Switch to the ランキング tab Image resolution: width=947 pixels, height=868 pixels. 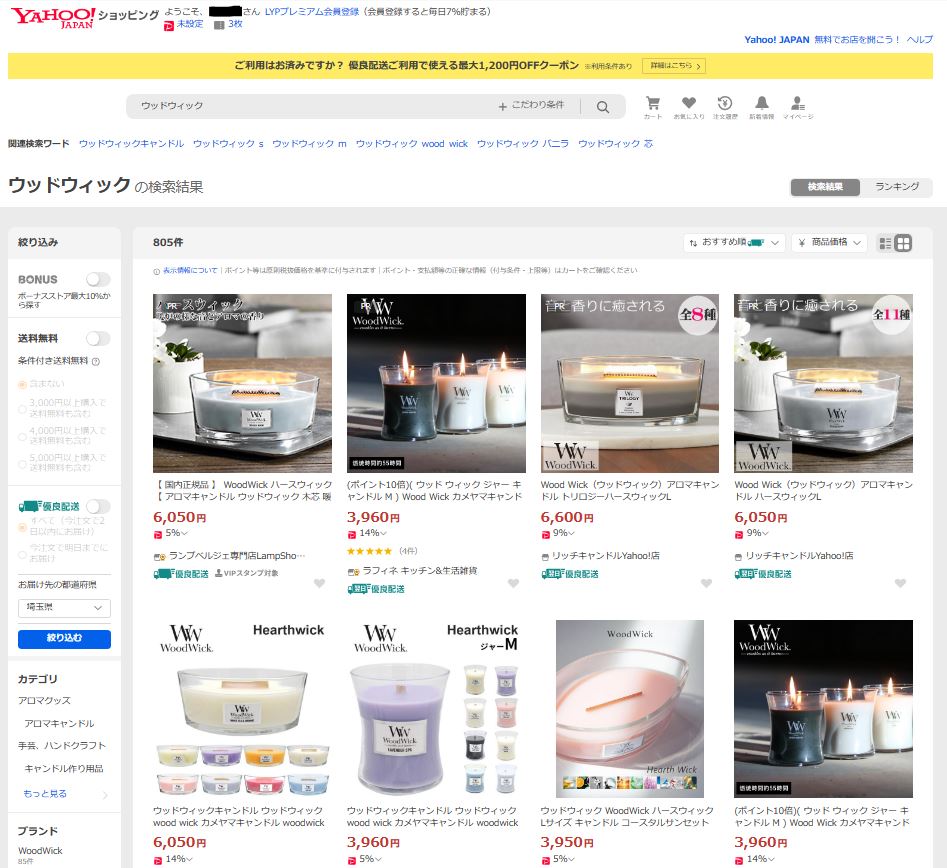coord(897,187)
